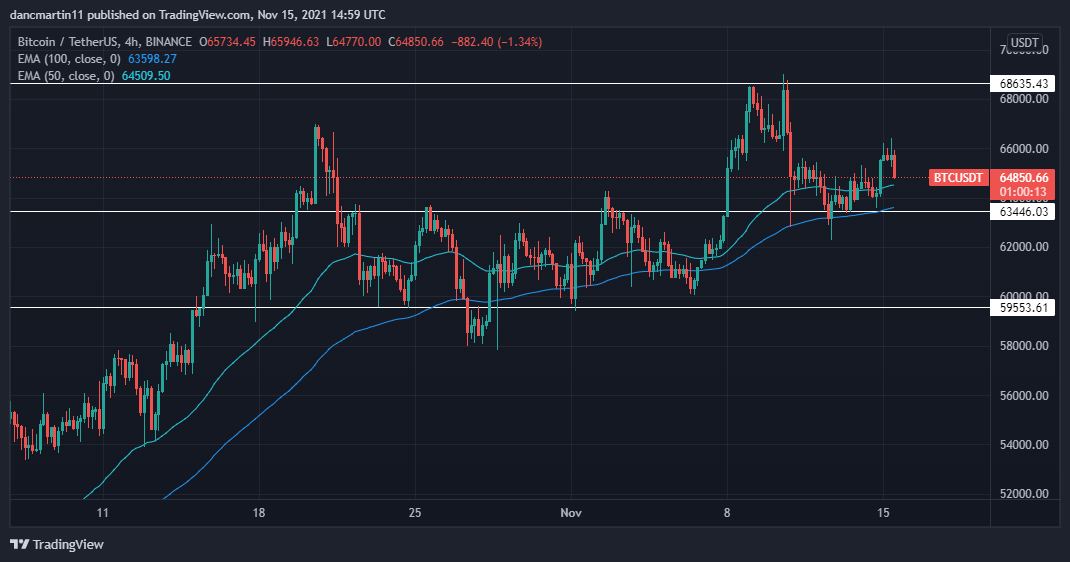Click the change value −882.40 (−1.34%)
Screen dimensions: 1070x562
(x=497, y=42)
